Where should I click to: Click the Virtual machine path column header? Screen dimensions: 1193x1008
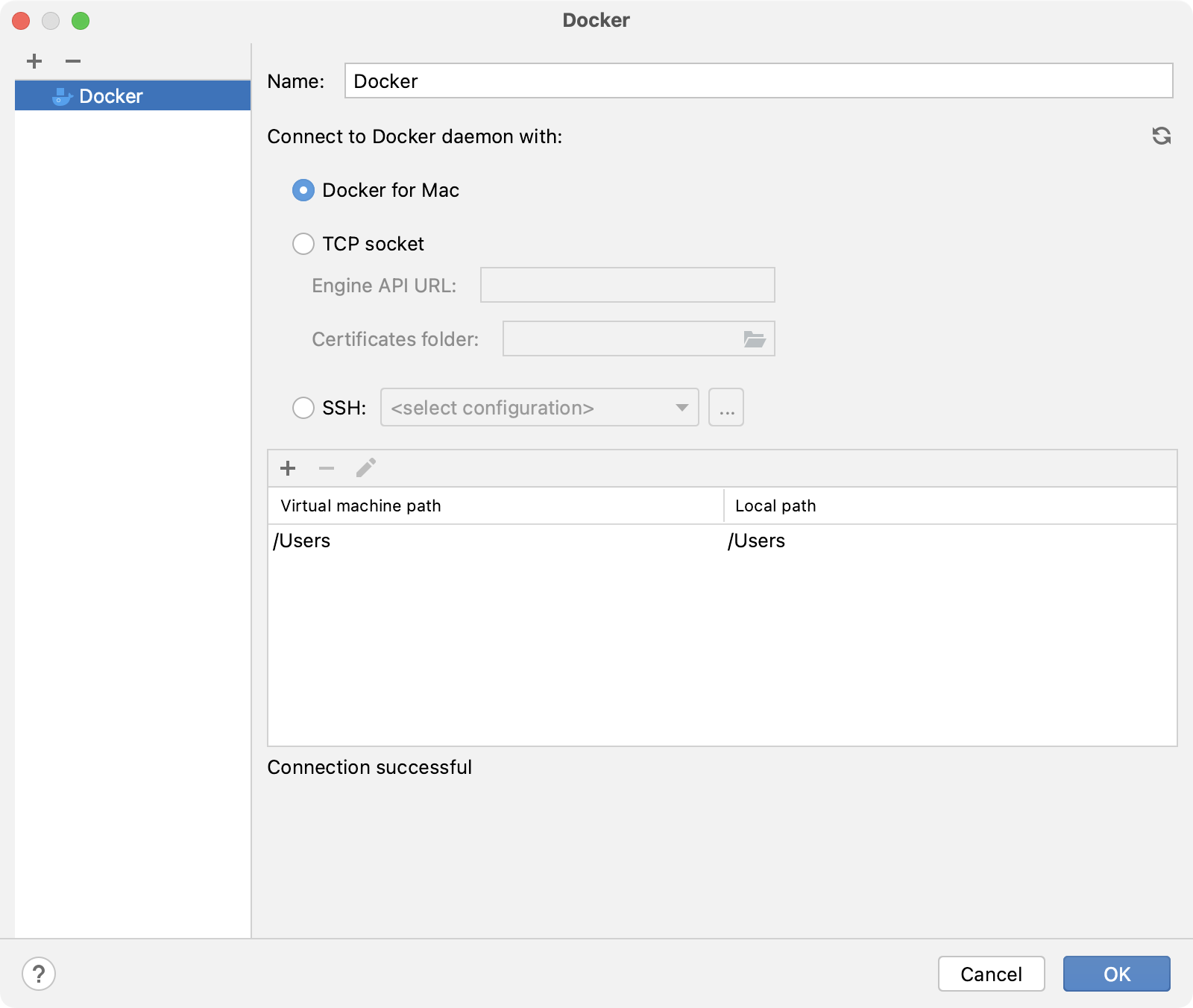point(361,505)
